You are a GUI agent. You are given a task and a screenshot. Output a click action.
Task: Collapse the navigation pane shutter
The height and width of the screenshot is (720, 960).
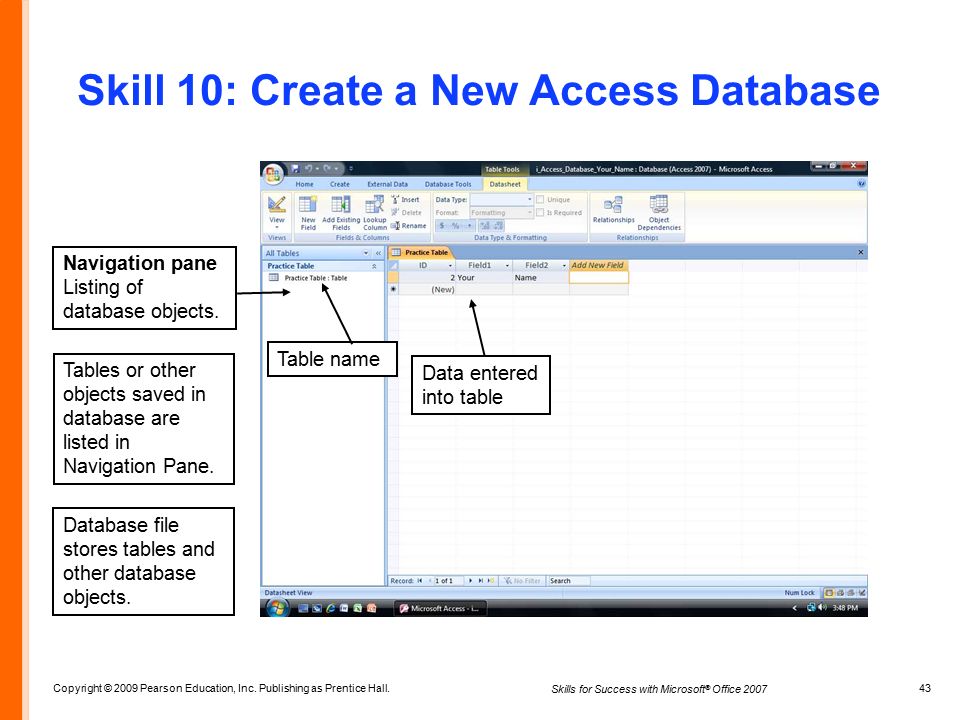[x=378, y=253]
